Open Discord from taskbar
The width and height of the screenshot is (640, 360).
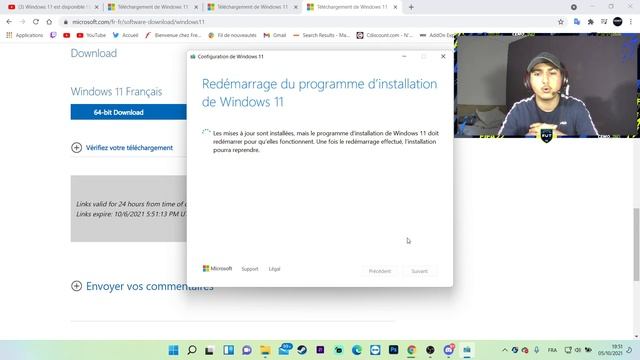(449, 349)
